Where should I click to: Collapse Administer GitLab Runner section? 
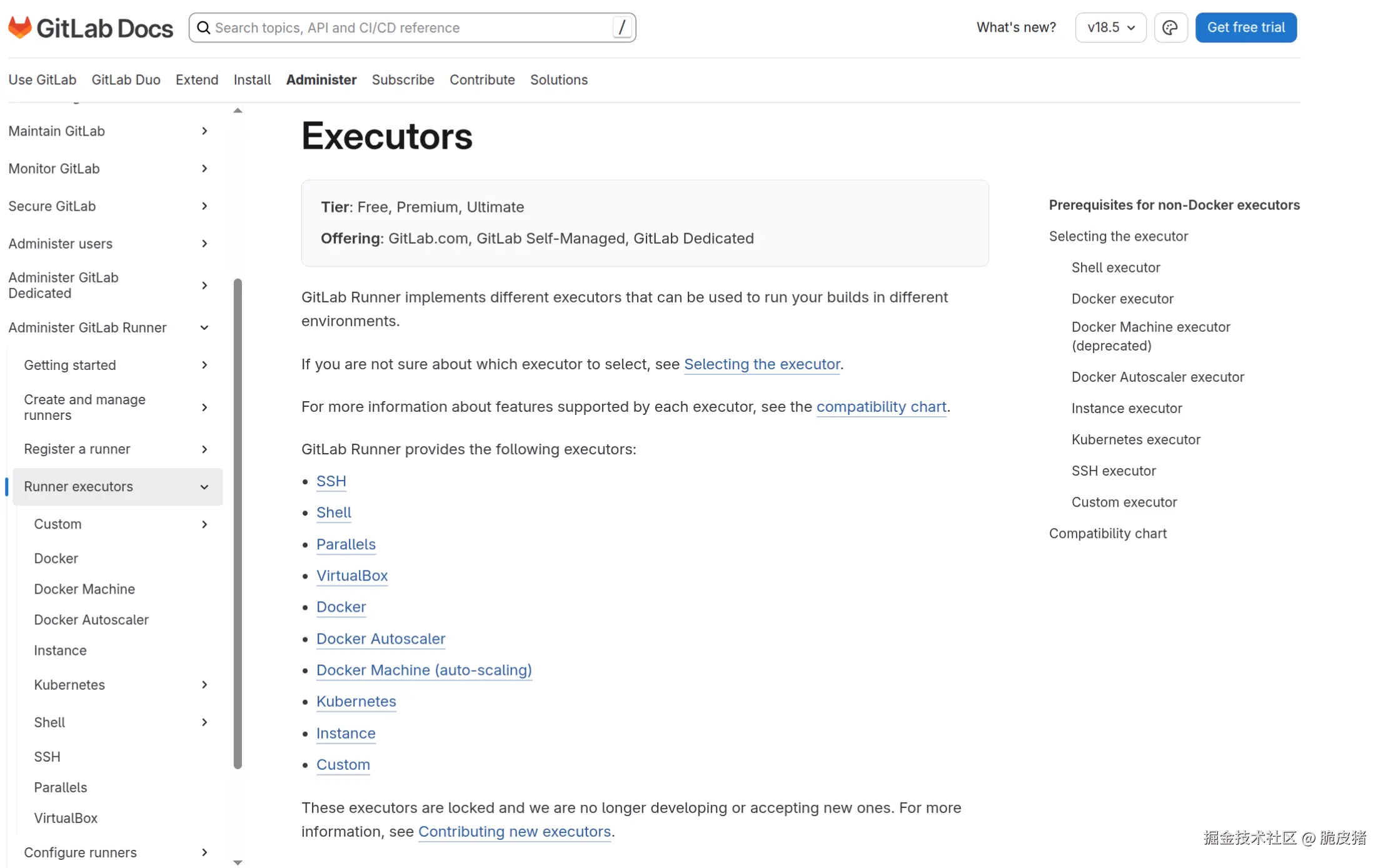click(x=204, y=327)
